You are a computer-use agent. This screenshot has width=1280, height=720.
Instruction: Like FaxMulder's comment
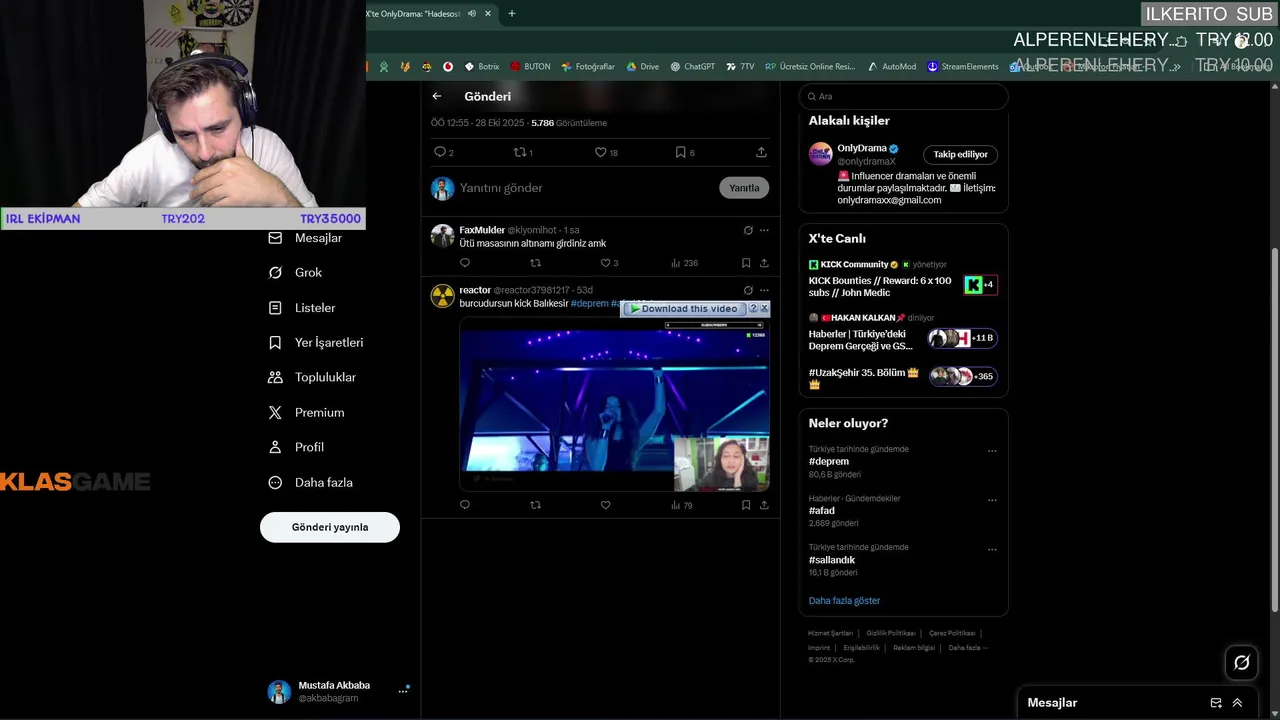click(605, 263)
